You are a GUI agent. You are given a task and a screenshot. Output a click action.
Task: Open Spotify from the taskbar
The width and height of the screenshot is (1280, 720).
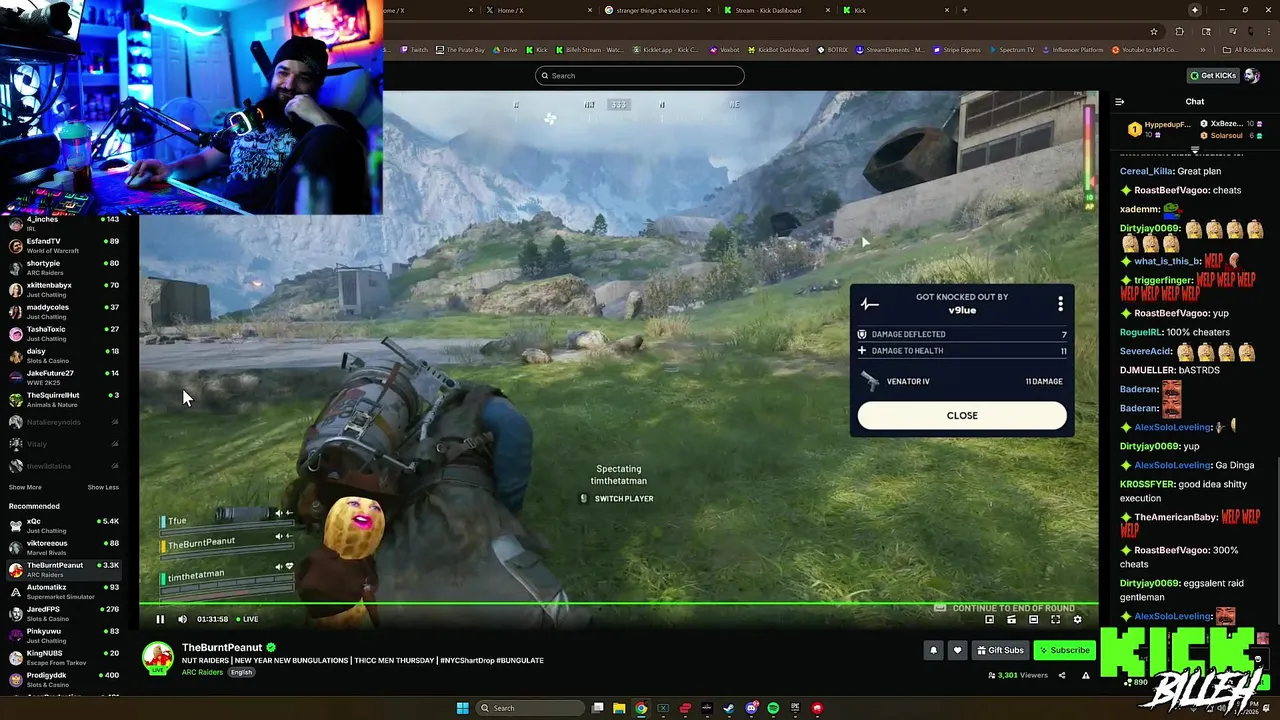coord(773,708)
